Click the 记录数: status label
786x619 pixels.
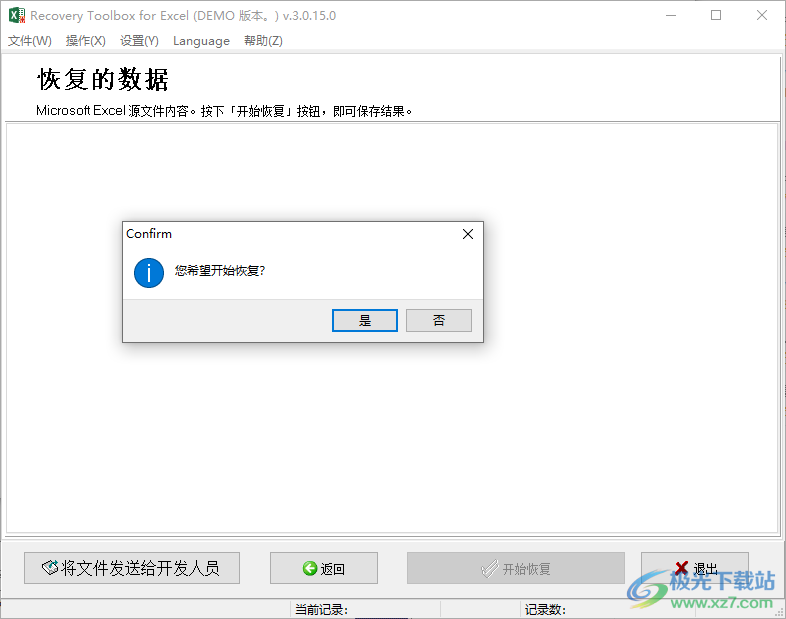coord(545,609)
